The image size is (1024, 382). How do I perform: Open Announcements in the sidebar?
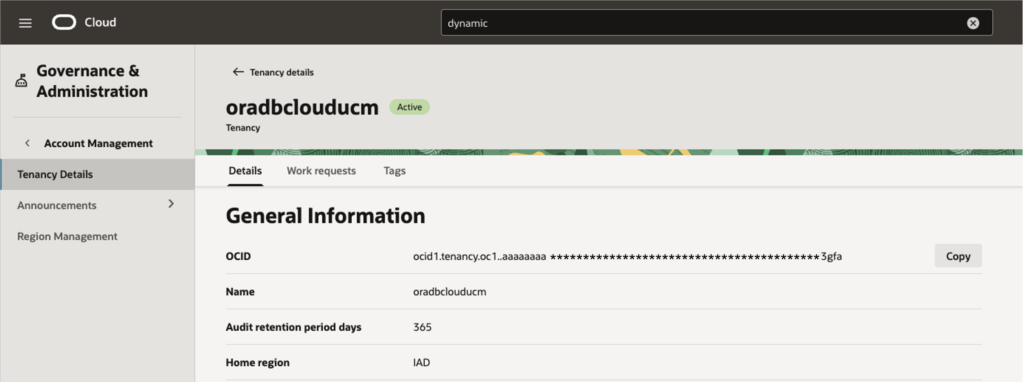click(x=57, y=205)
